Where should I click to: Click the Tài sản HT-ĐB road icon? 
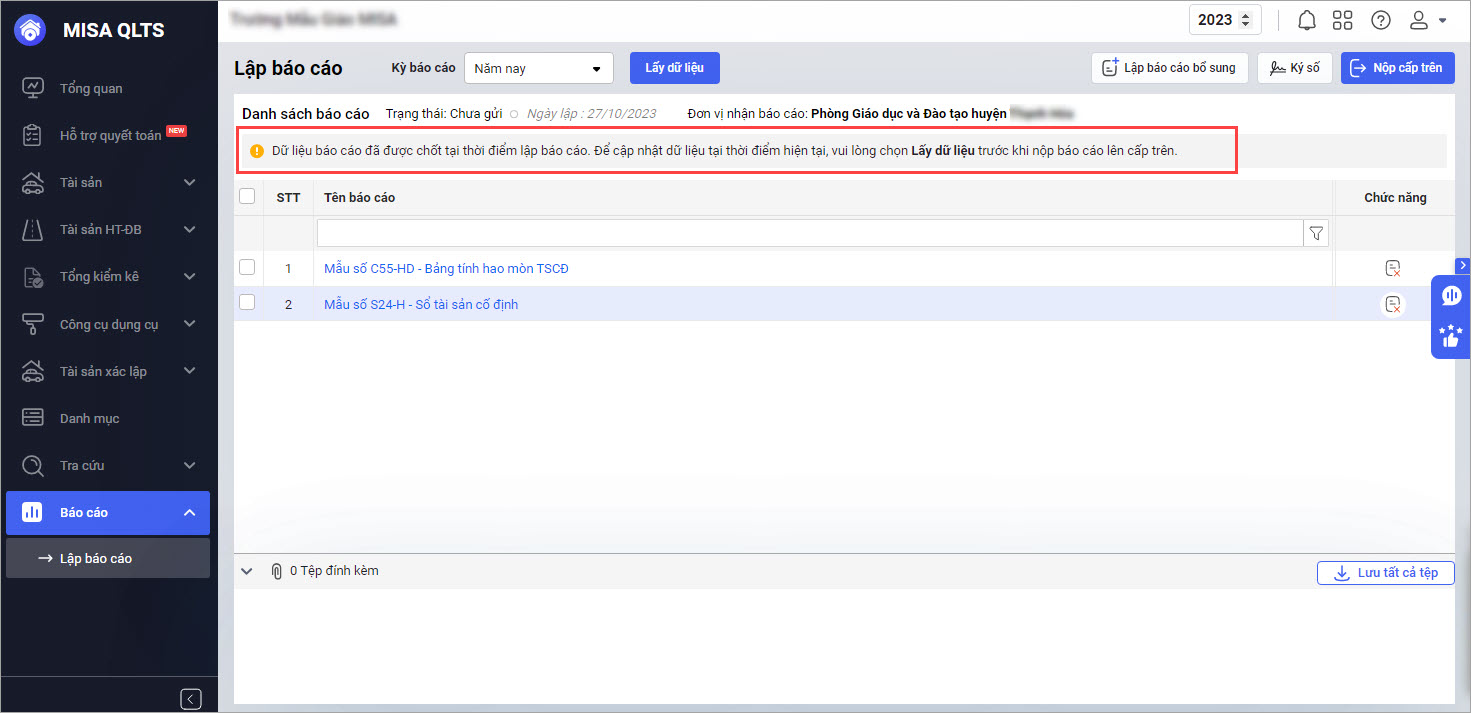(33, 229)
